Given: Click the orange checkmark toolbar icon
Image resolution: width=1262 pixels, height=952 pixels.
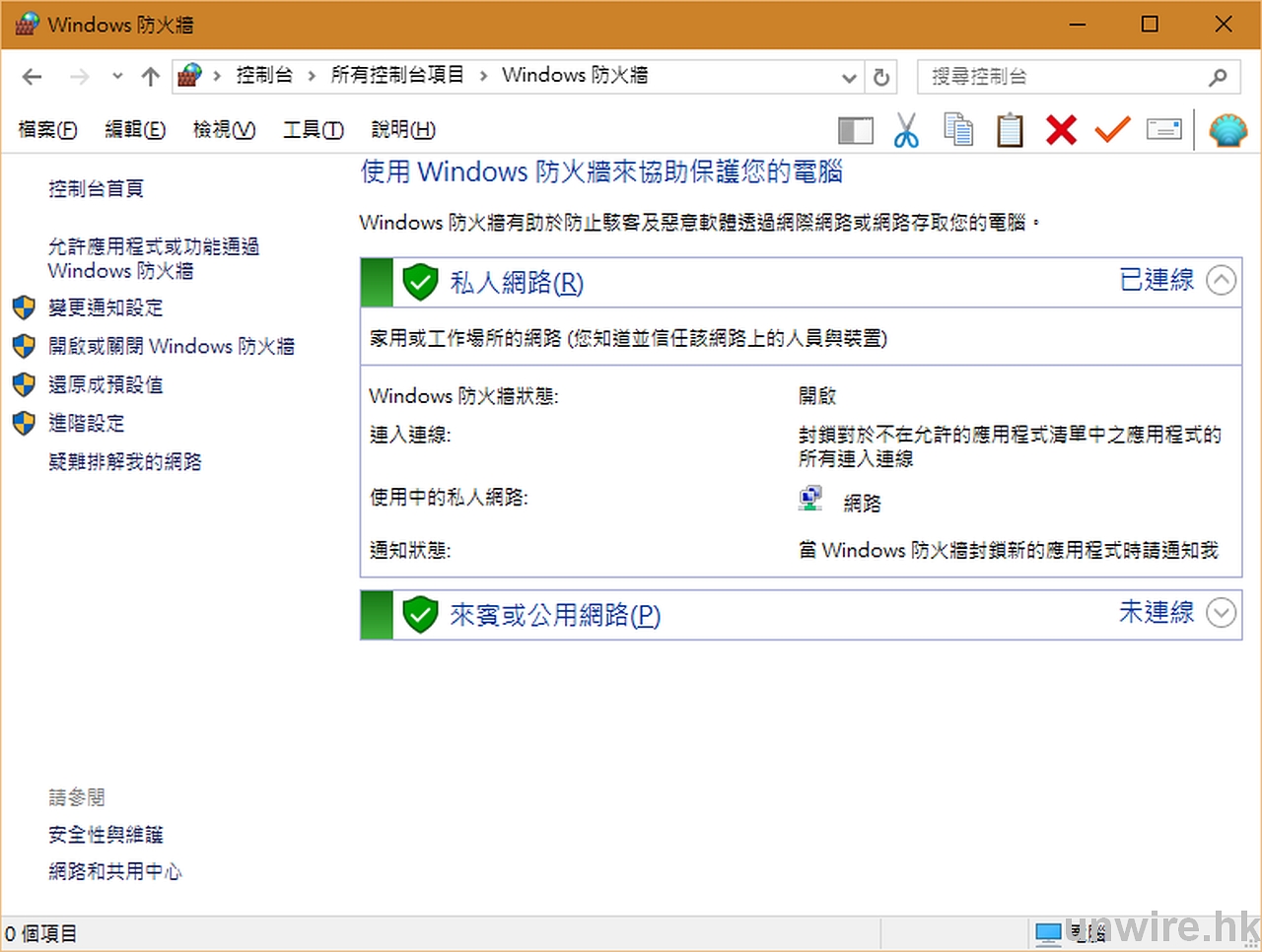Looking at the screenshot, I should (1112, 130).
